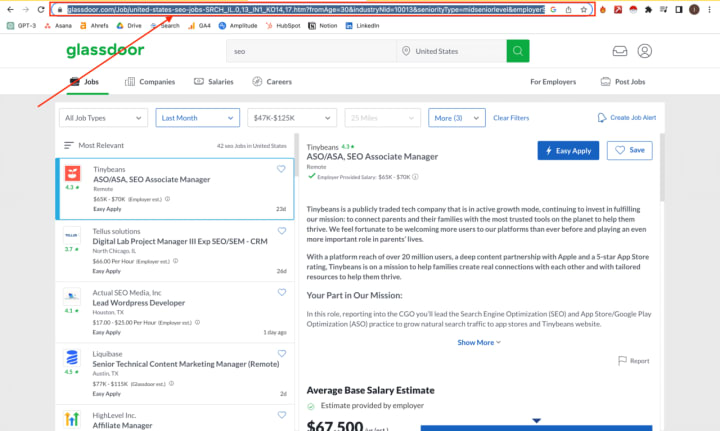This screenshot has width=720, height=431.
Task: Click info icon beside Employer Provided Salary
Action: click(x=415, y=177)
